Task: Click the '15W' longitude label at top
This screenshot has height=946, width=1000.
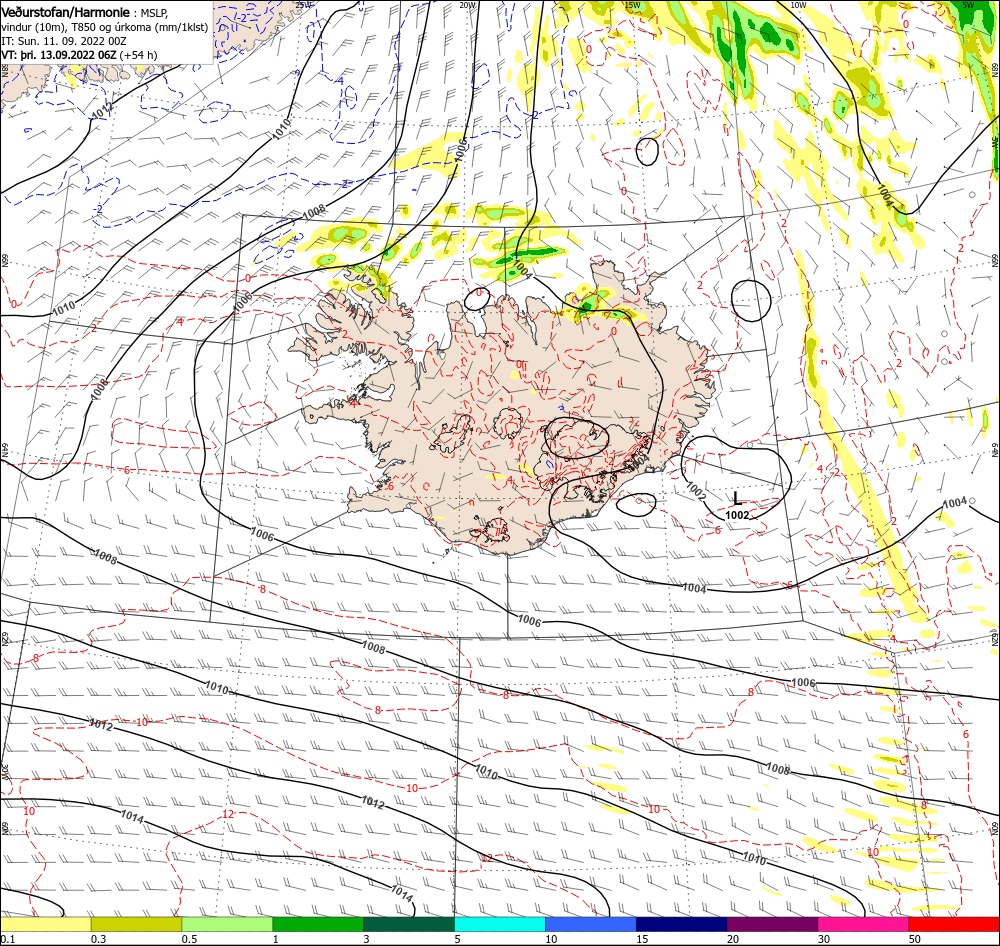Action: click(x=632, y=5)
